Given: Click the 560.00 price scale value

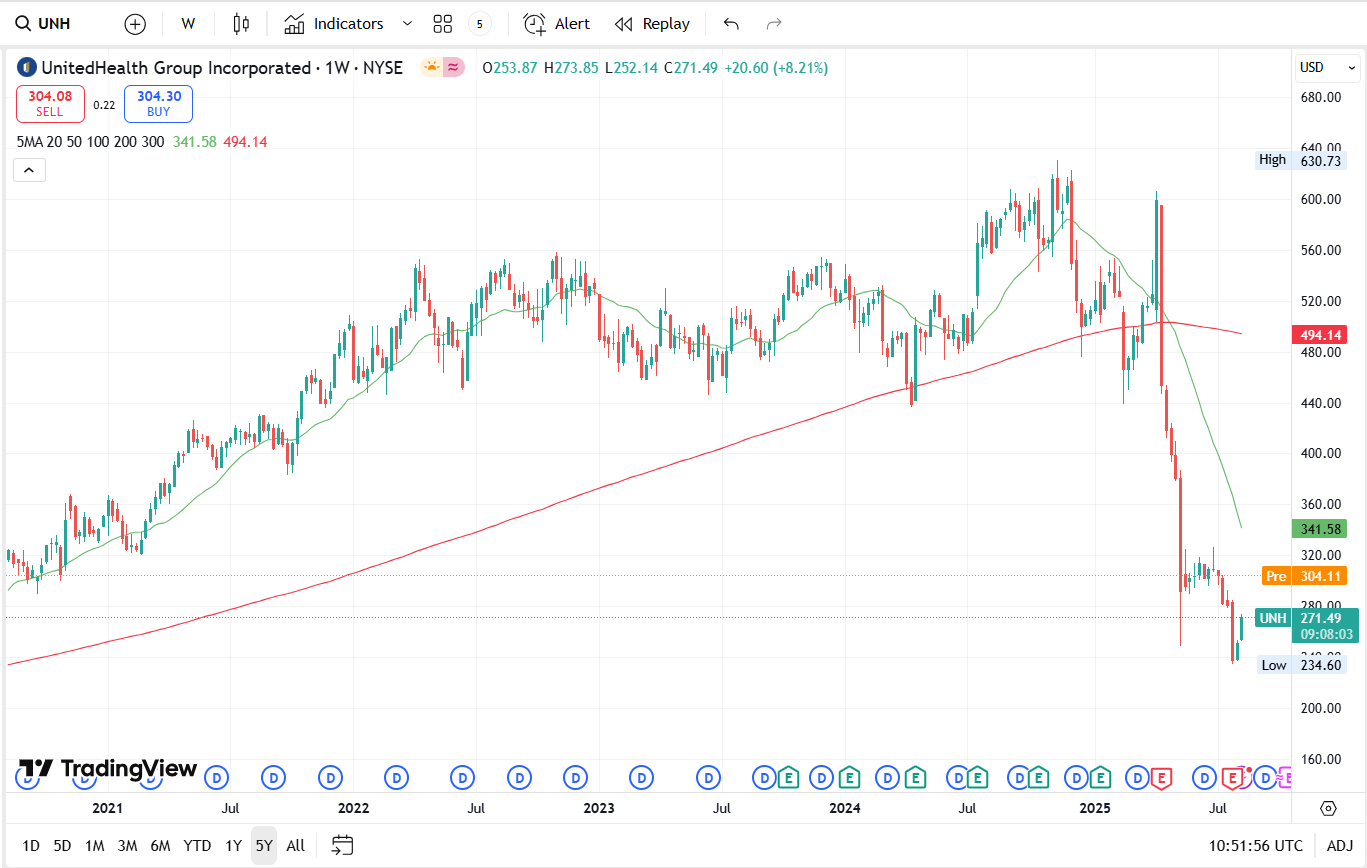Looking at the screenshot, I should pos(1320,250).
